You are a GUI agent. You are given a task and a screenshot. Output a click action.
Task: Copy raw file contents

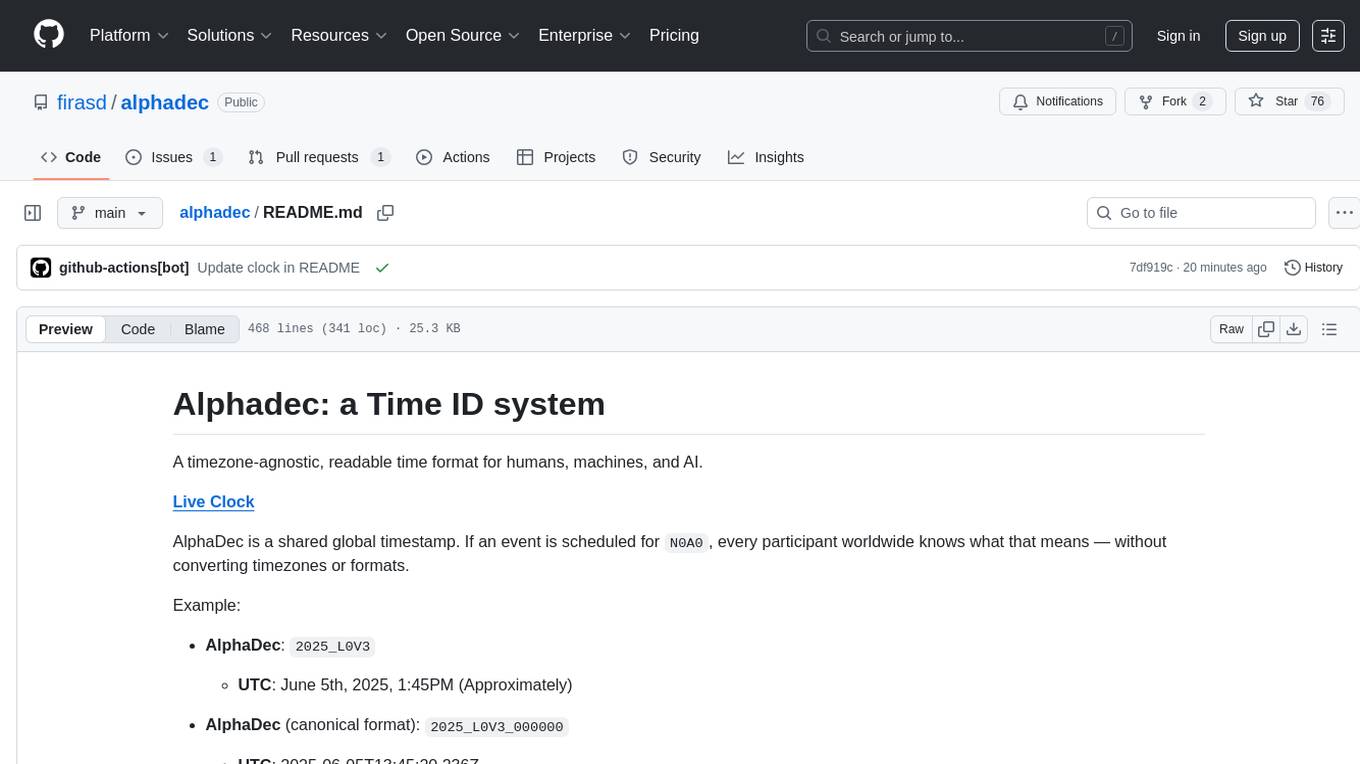click(1266, 329)
